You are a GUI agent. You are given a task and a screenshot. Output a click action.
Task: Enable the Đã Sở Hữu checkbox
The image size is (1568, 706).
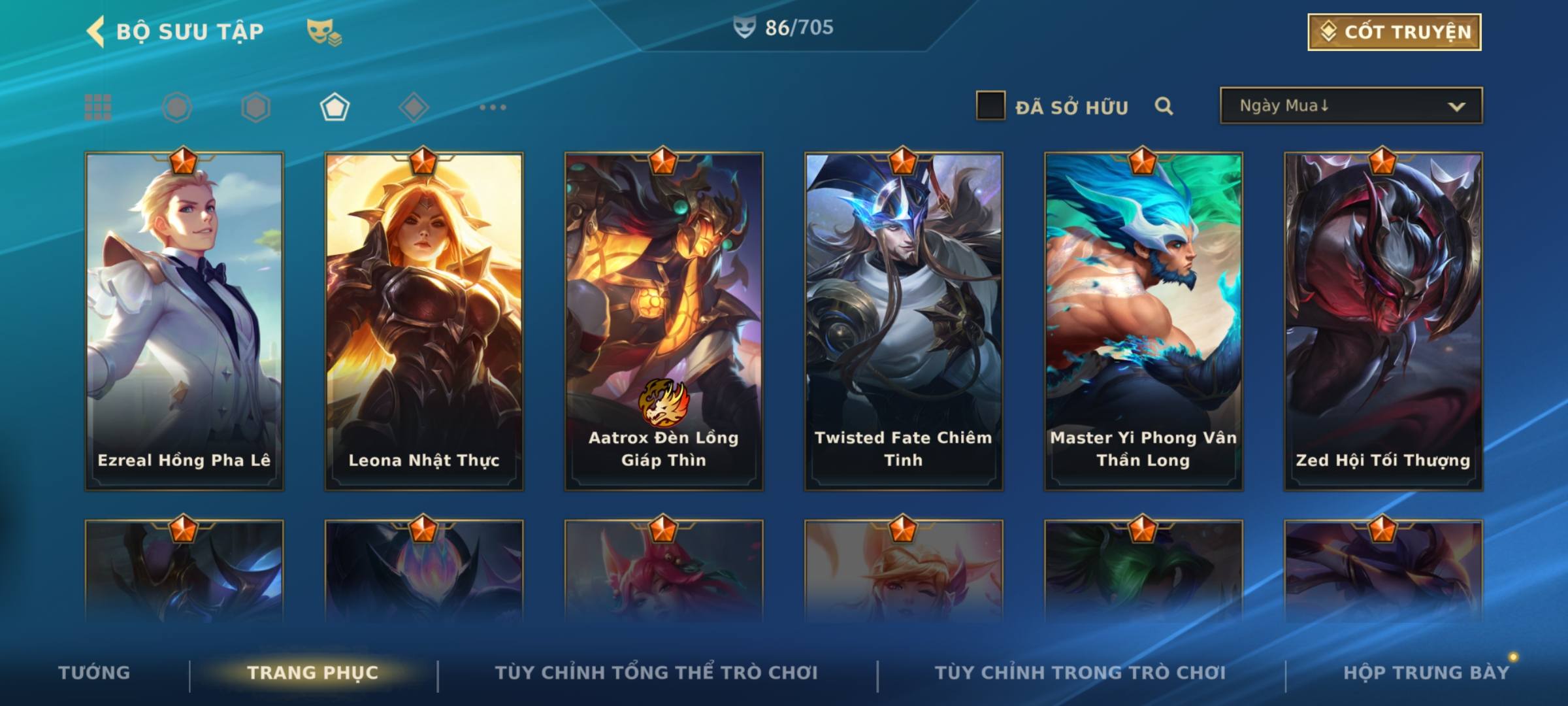(990, 106)
